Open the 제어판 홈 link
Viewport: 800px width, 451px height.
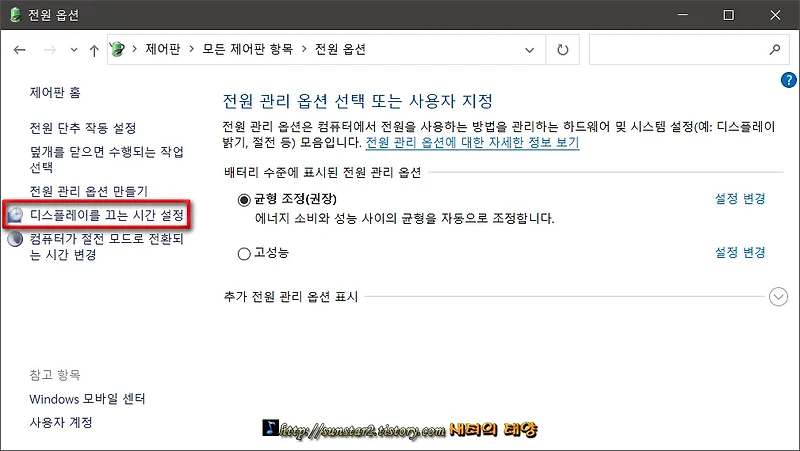pos(55,92)
